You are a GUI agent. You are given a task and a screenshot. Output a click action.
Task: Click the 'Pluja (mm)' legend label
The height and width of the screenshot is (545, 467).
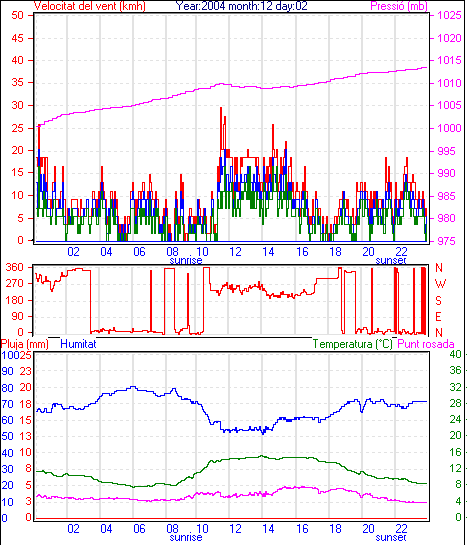24,344
